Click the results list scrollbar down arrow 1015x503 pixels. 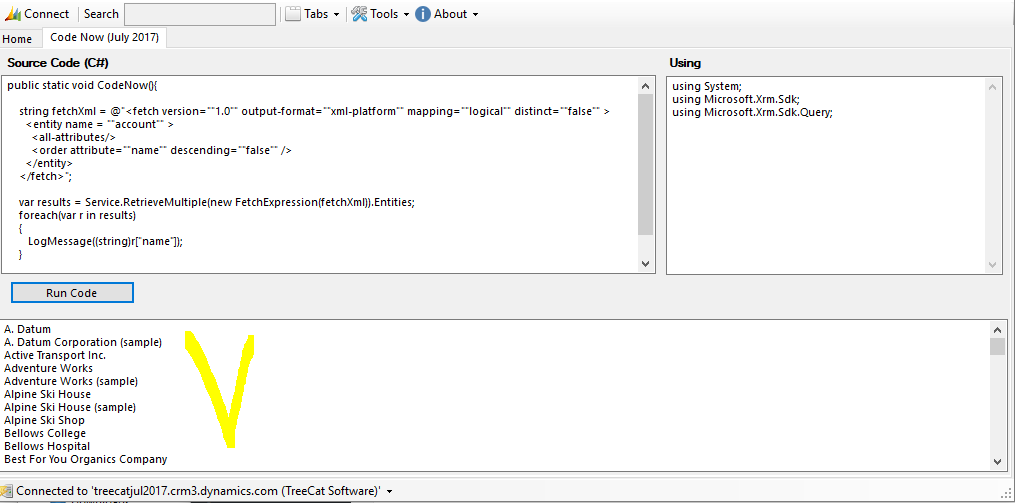pos(997,461)
